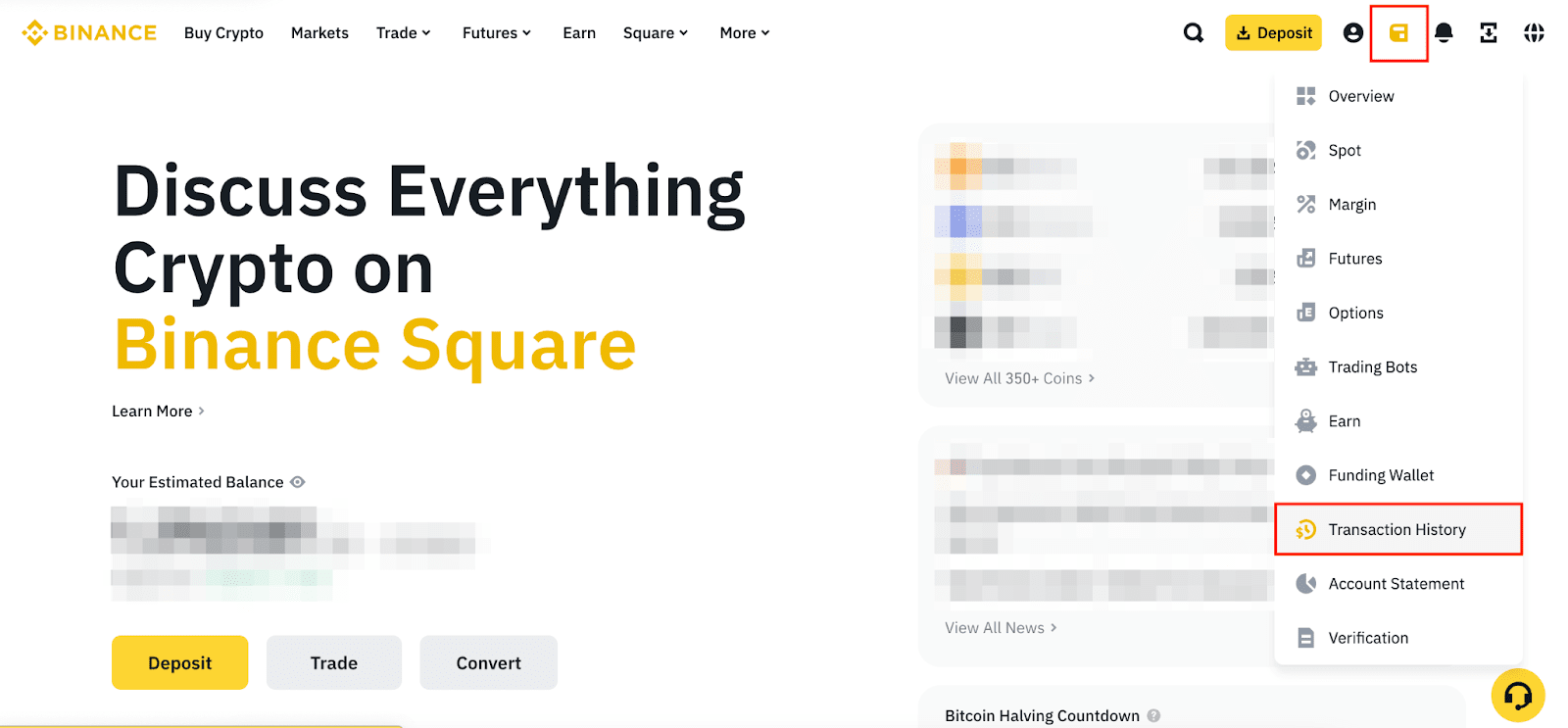Click the large Deposit button below balance
The height and width of the screenshot is (728, 1568).
(x=180, y=663)
